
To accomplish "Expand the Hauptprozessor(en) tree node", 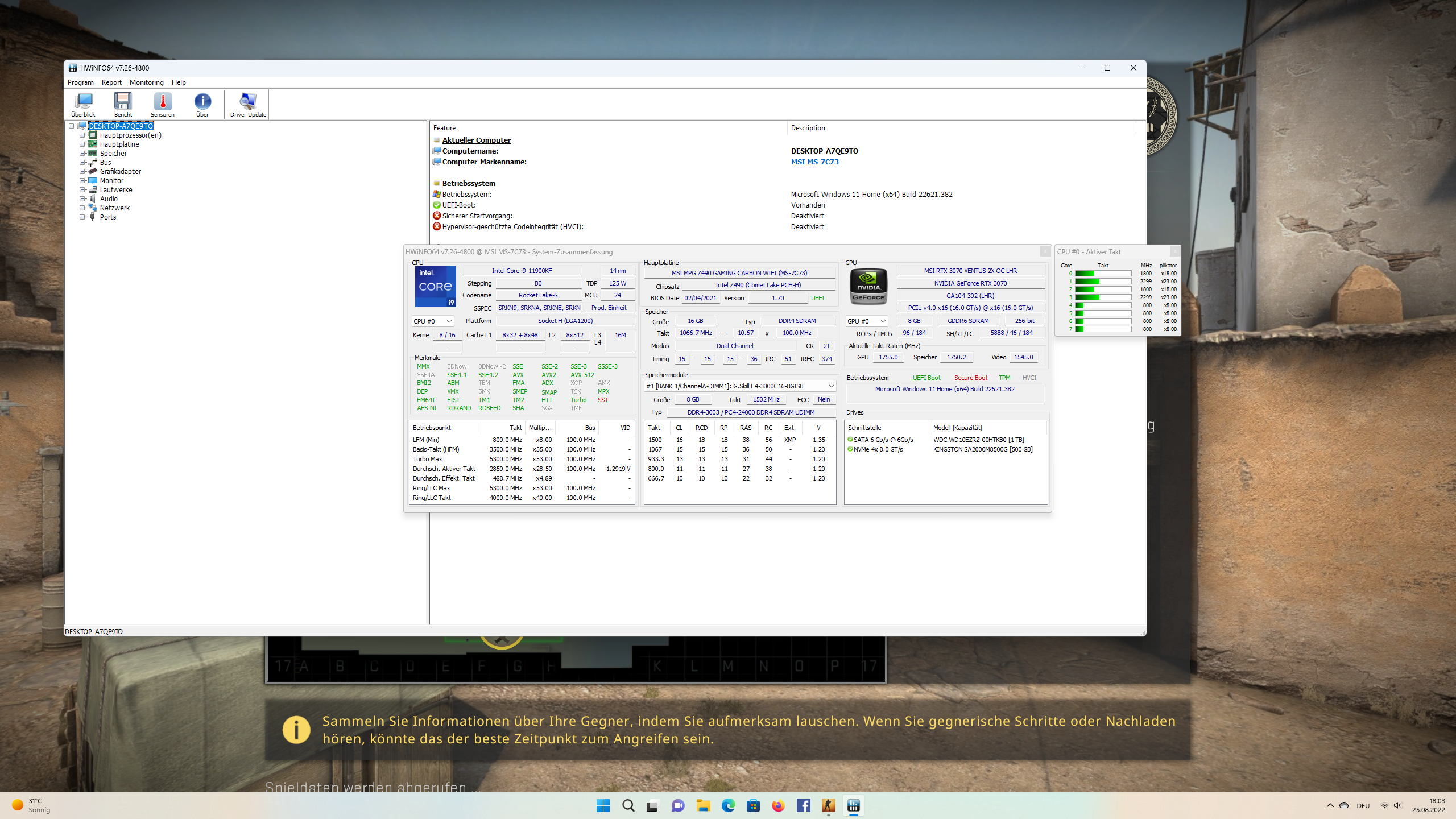I will tap(82, 135).
